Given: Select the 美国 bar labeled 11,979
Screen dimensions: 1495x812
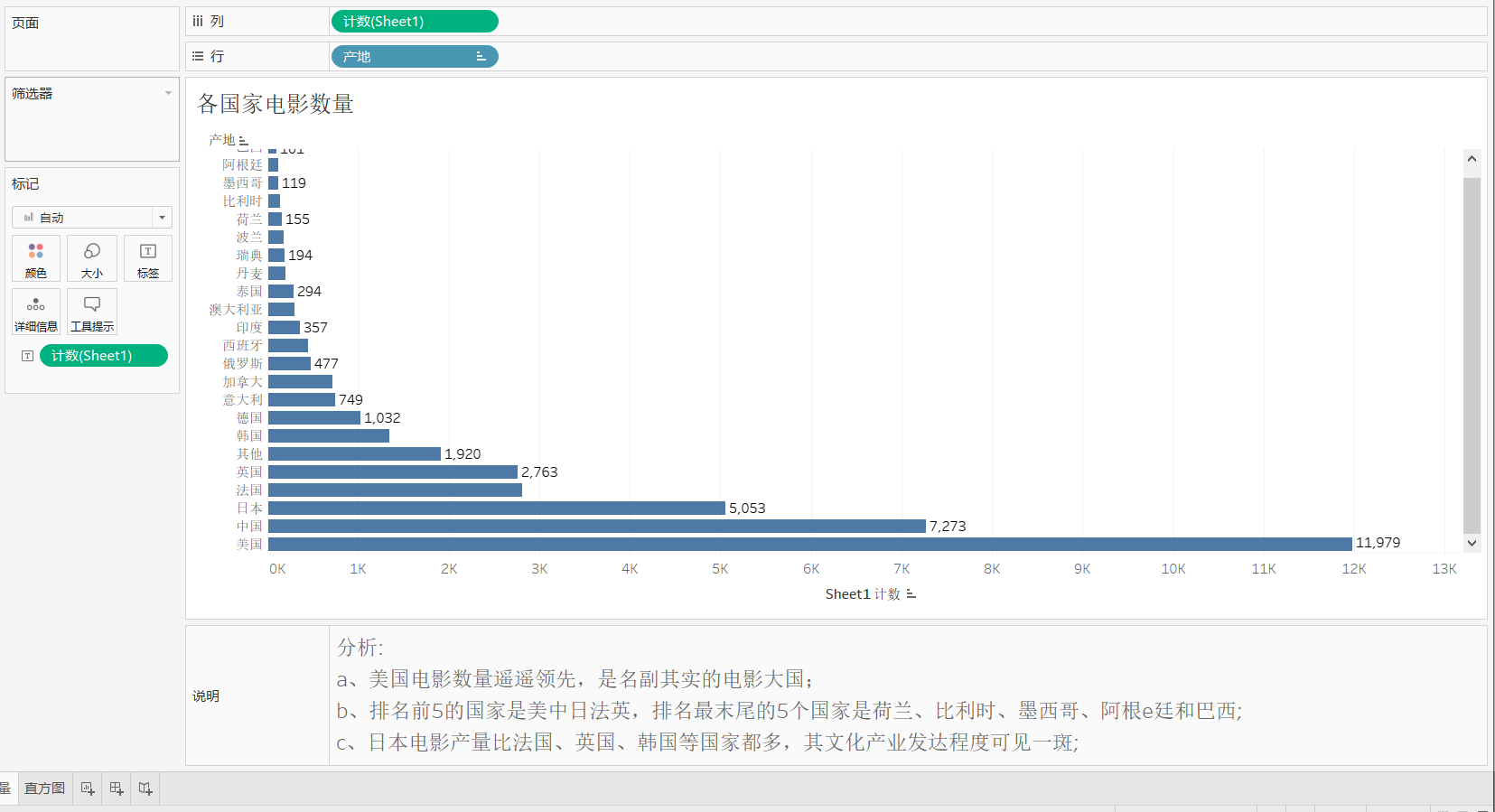Looking at the screenshot, I should pyautogui.click(x=810, y=544).
